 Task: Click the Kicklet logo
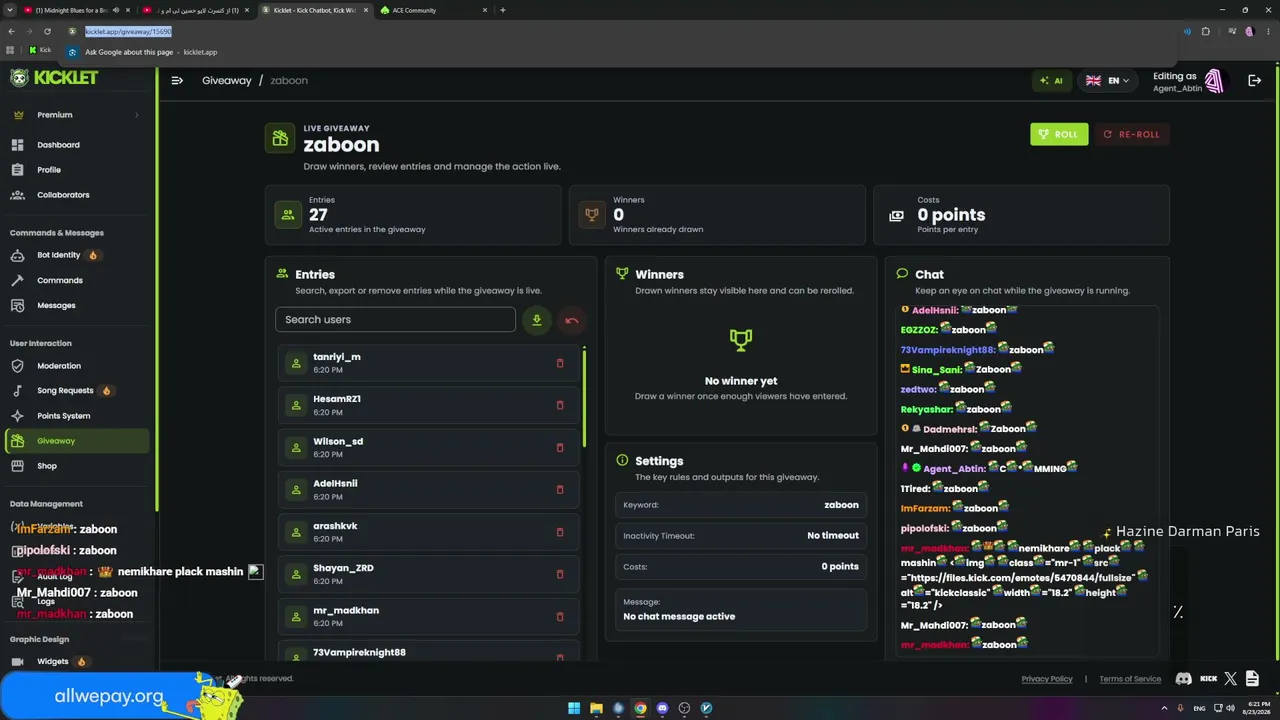point(54,77)
